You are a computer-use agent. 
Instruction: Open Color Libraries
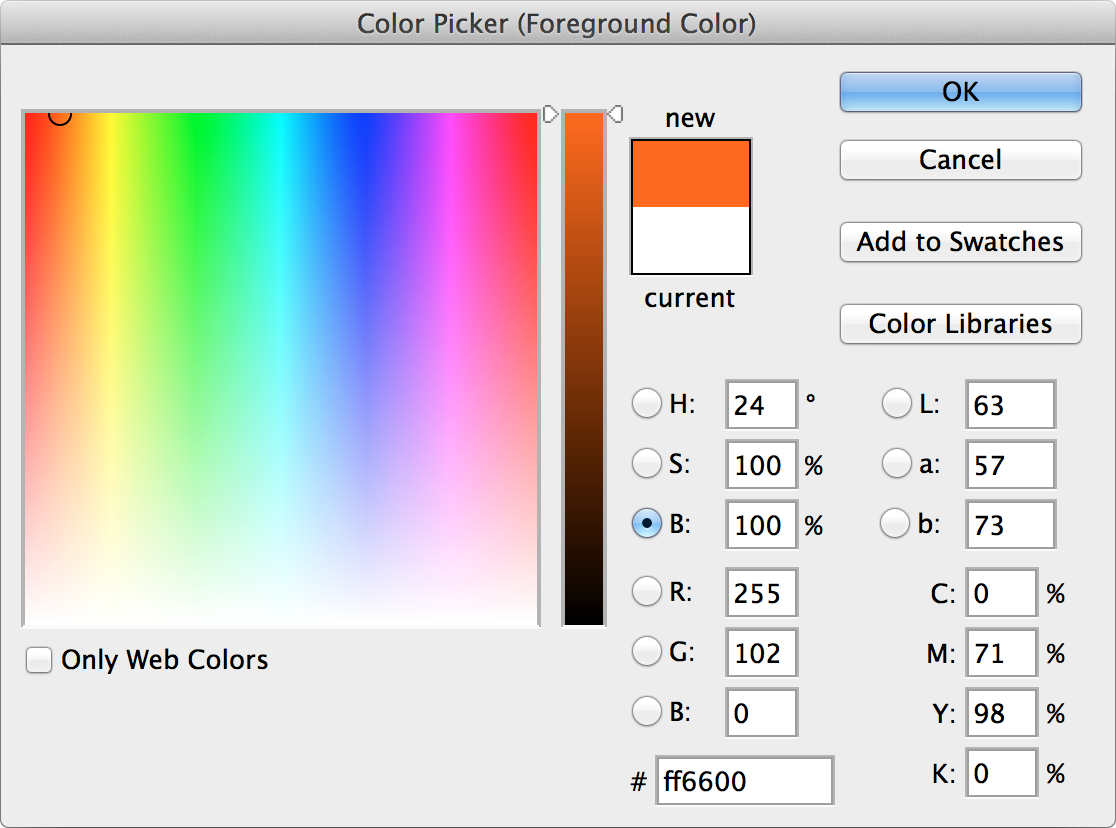coord(959,324)
